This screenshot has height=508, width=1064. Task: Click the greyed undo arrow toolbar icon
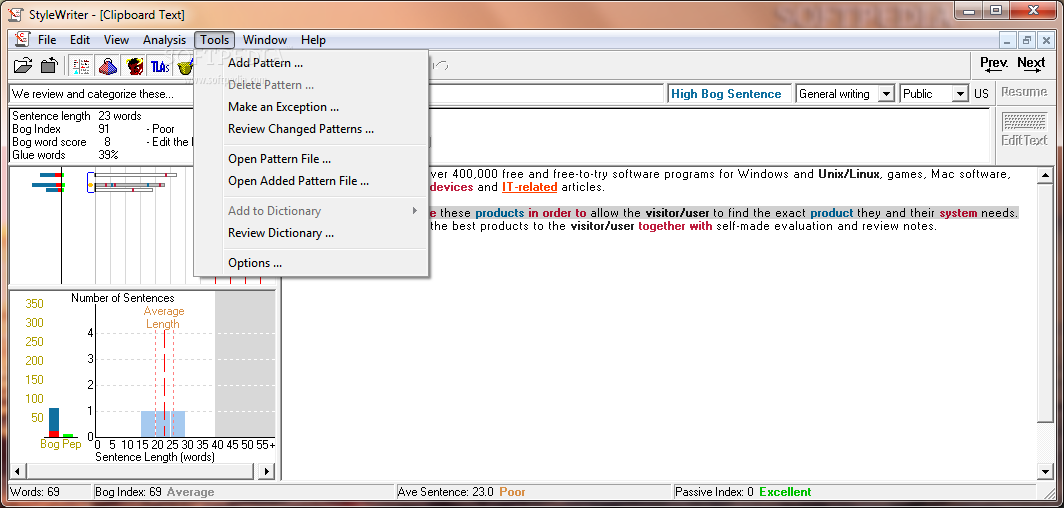click(441, 66)
